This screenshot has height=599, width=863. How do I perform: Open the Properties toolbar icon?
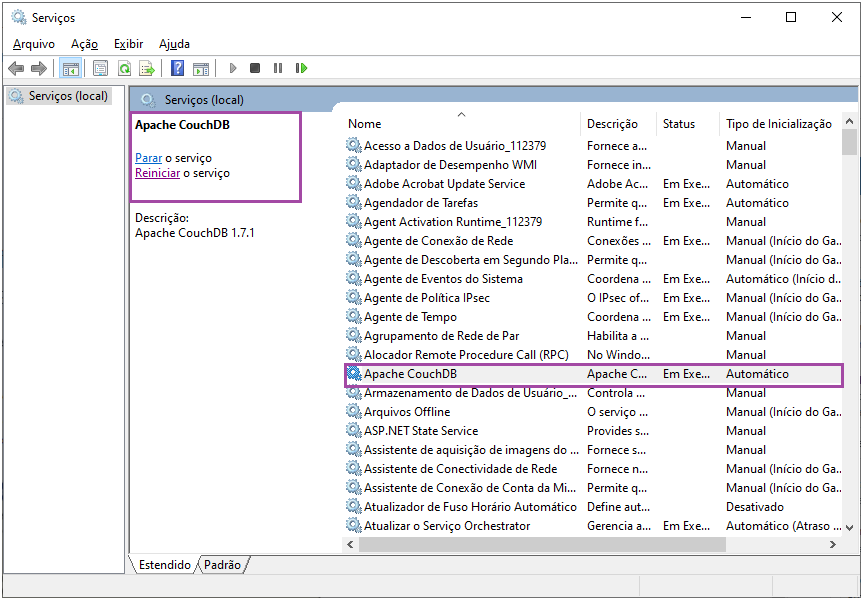click(x=100, y=68)
